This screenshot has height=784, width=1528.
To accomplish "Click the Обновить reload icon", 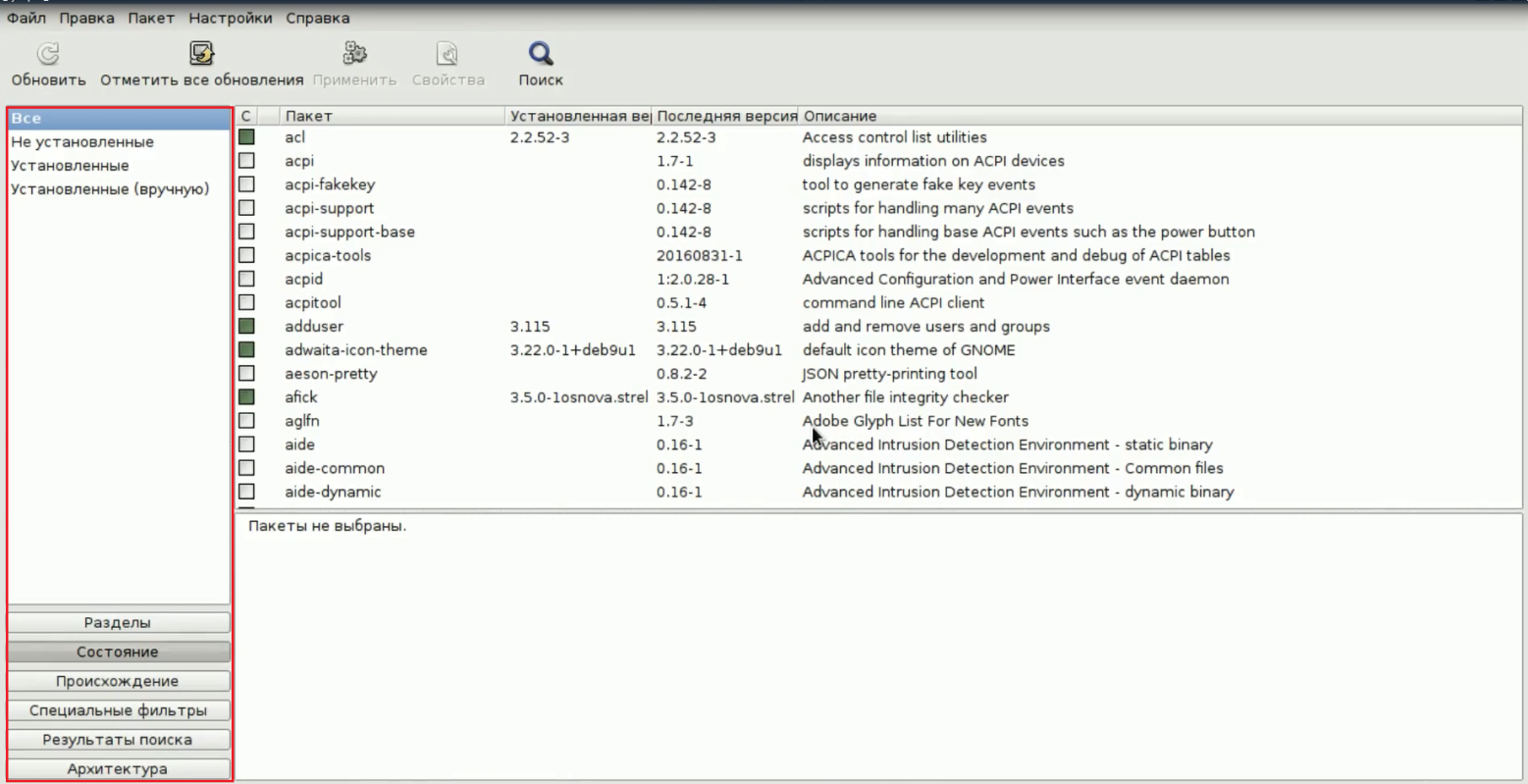I will [x=48, y=54].
